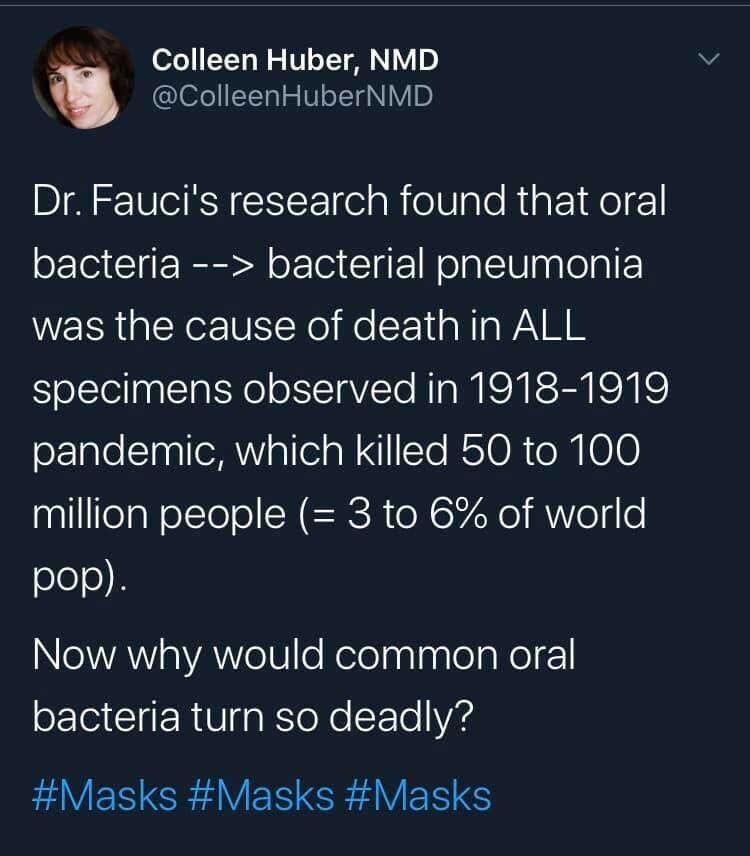Open the first #Masks hashtag
Viewport: 750px width, 856px height.
[x=105, y=796]
